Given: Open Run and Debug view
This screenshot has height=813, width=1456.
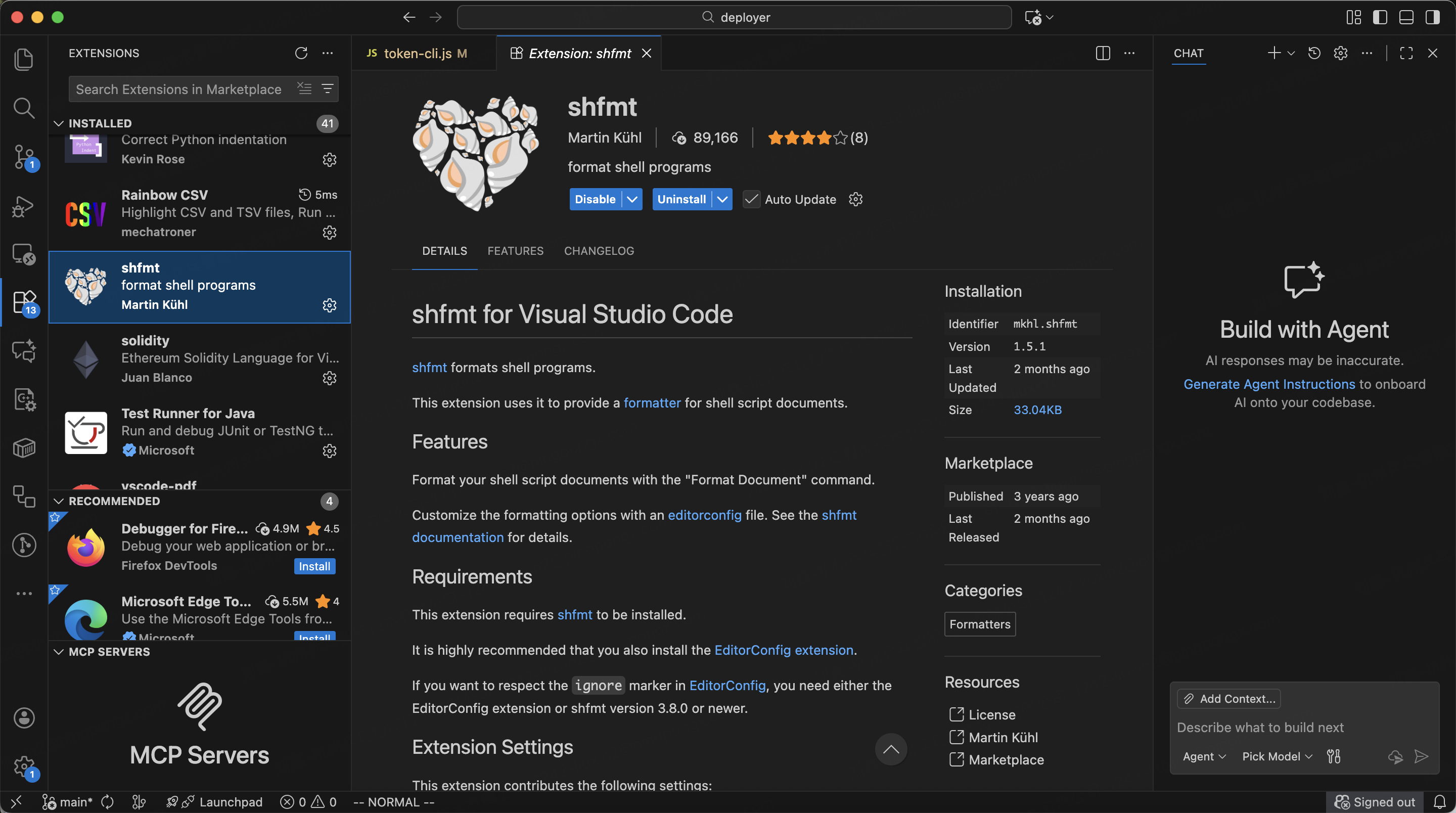Looking at the screenshot, I should (24, 206).
